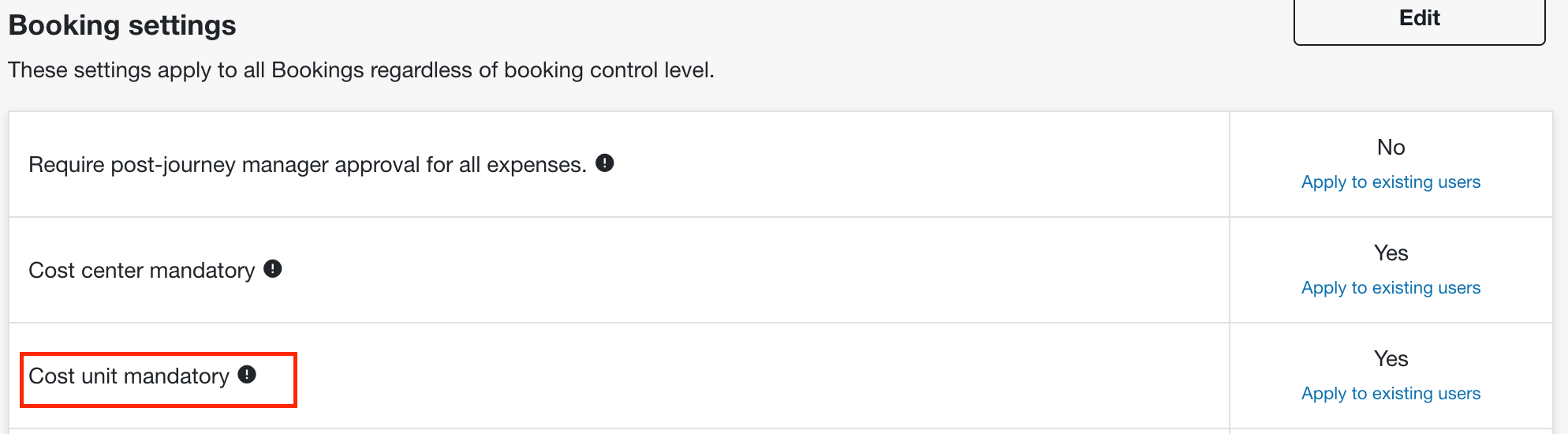Click the Edit button for Booking settings

point(1419,19)
